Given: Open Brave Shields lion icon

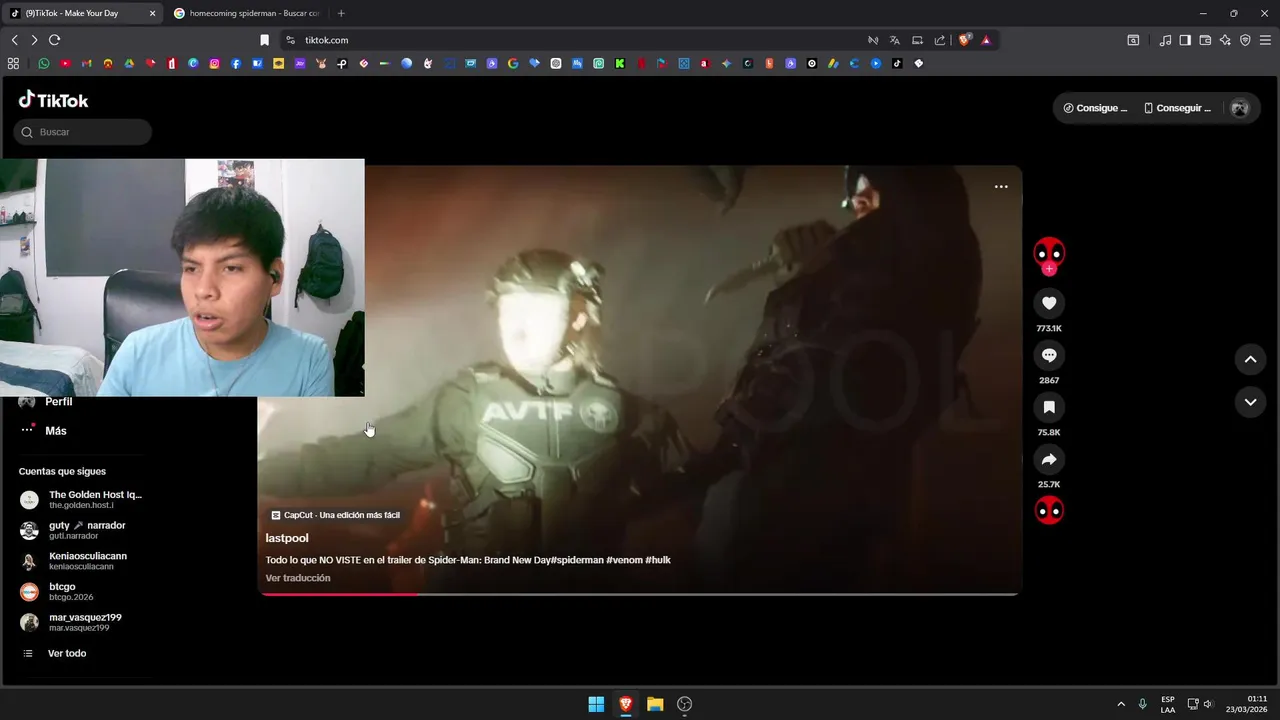Looking at the screenshot, I should coord(964,40).
